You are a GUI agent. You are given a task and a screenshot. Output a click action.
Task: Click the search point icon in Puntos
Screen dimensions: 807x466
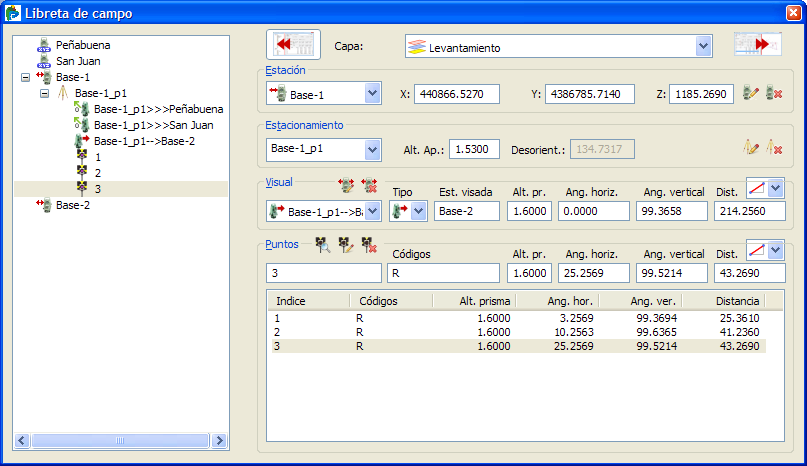coord(323,244)
